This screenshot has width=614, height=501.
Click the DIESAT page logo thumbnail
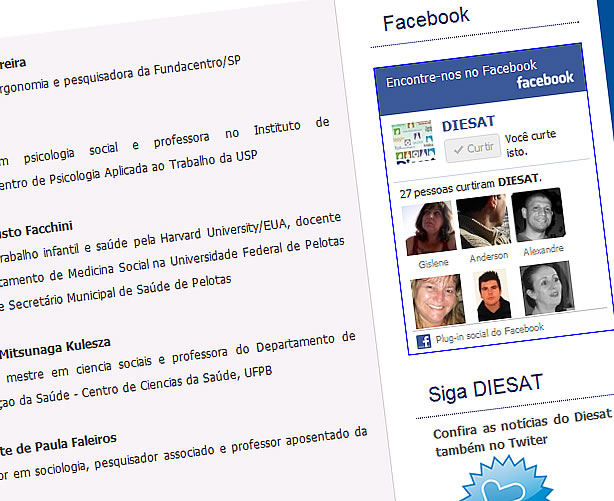point(414,142)
